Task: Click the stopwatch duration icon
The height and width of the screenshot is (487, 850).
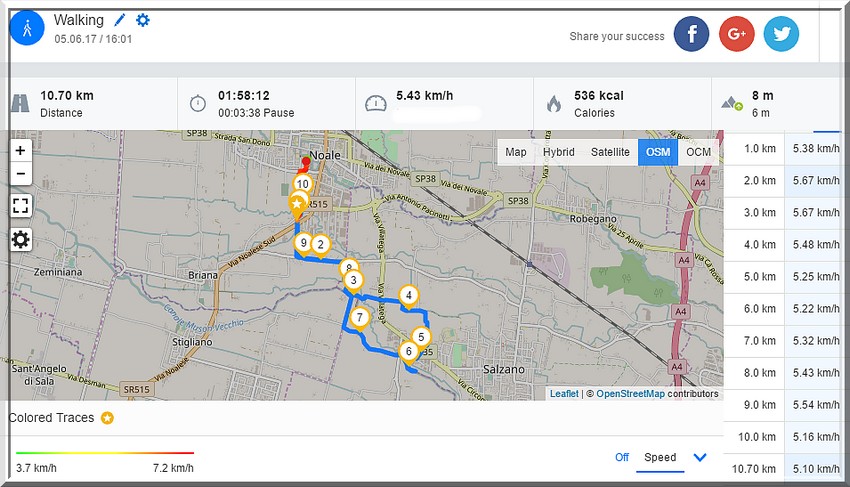Action: click(x=198, y=103)
